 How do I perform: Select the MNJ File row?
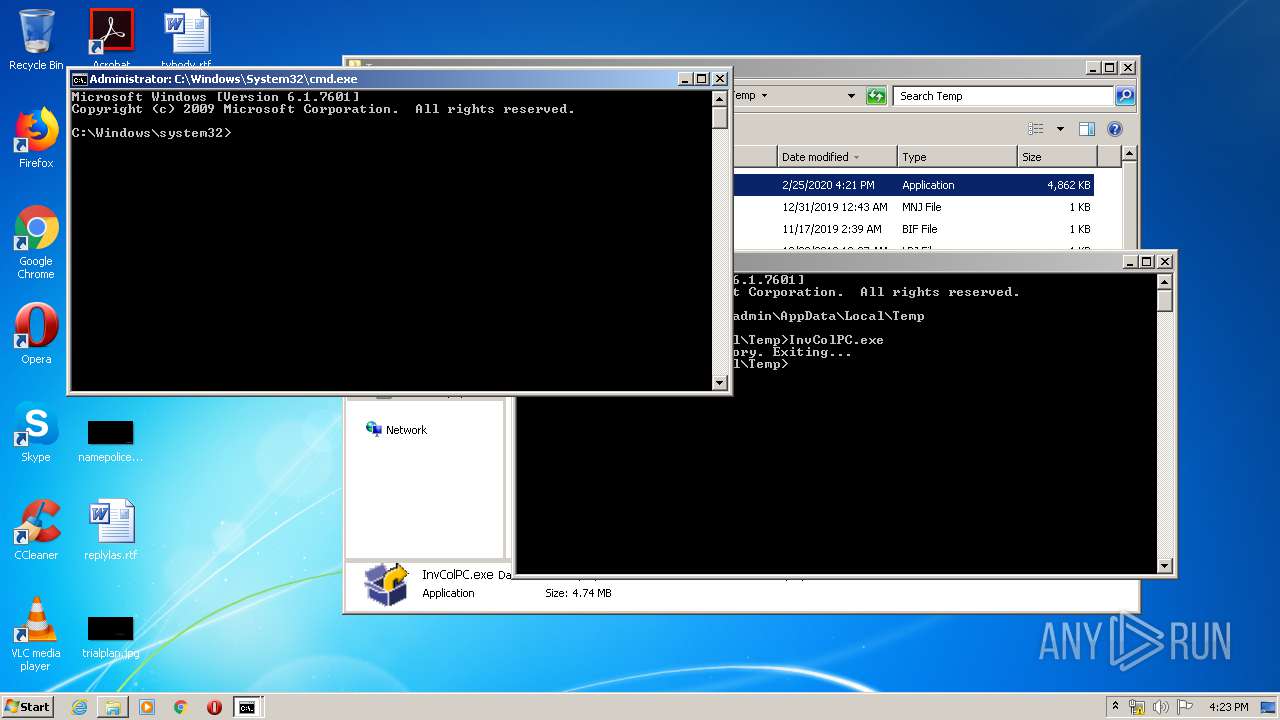point(913,207)
